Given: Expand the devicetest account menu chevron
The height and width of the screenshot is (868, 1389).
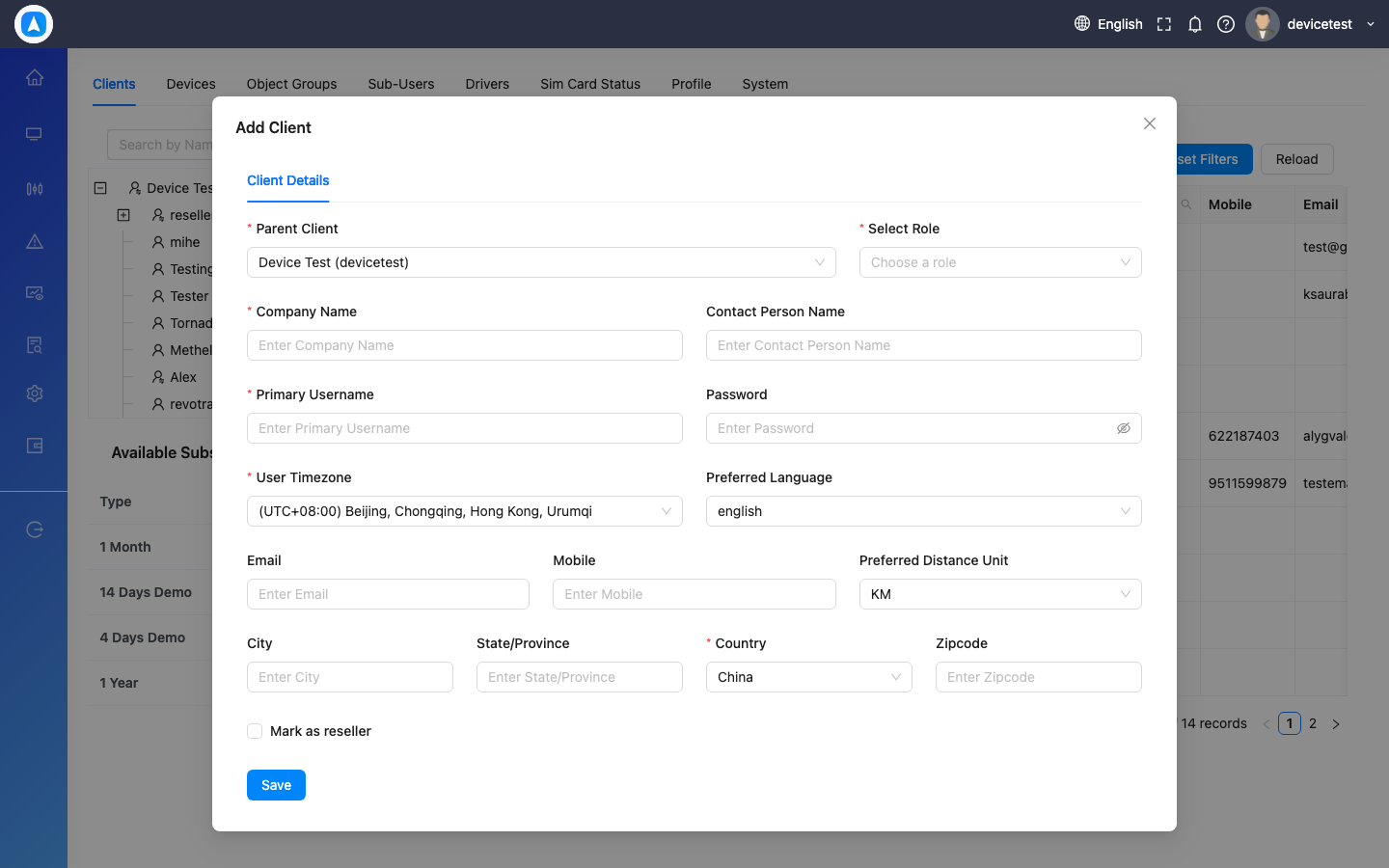Looking at the screenshot, I should click(x=1371, y=24).
